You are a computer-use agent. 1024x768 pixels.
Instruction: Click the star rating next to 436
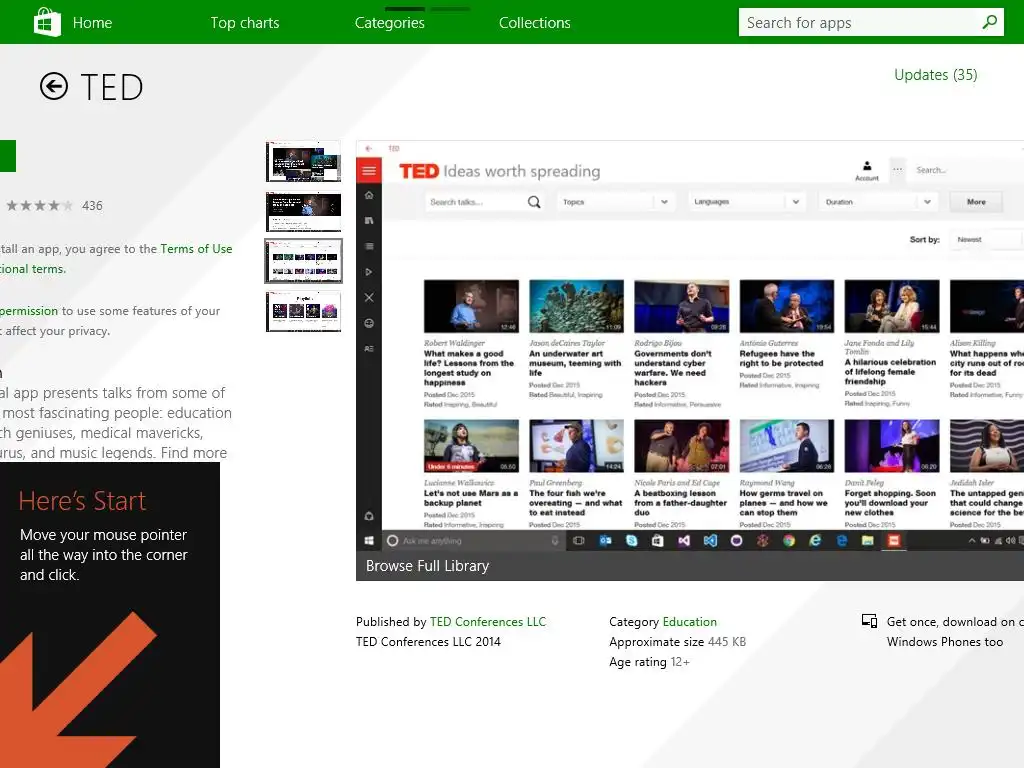click(39, 206)
